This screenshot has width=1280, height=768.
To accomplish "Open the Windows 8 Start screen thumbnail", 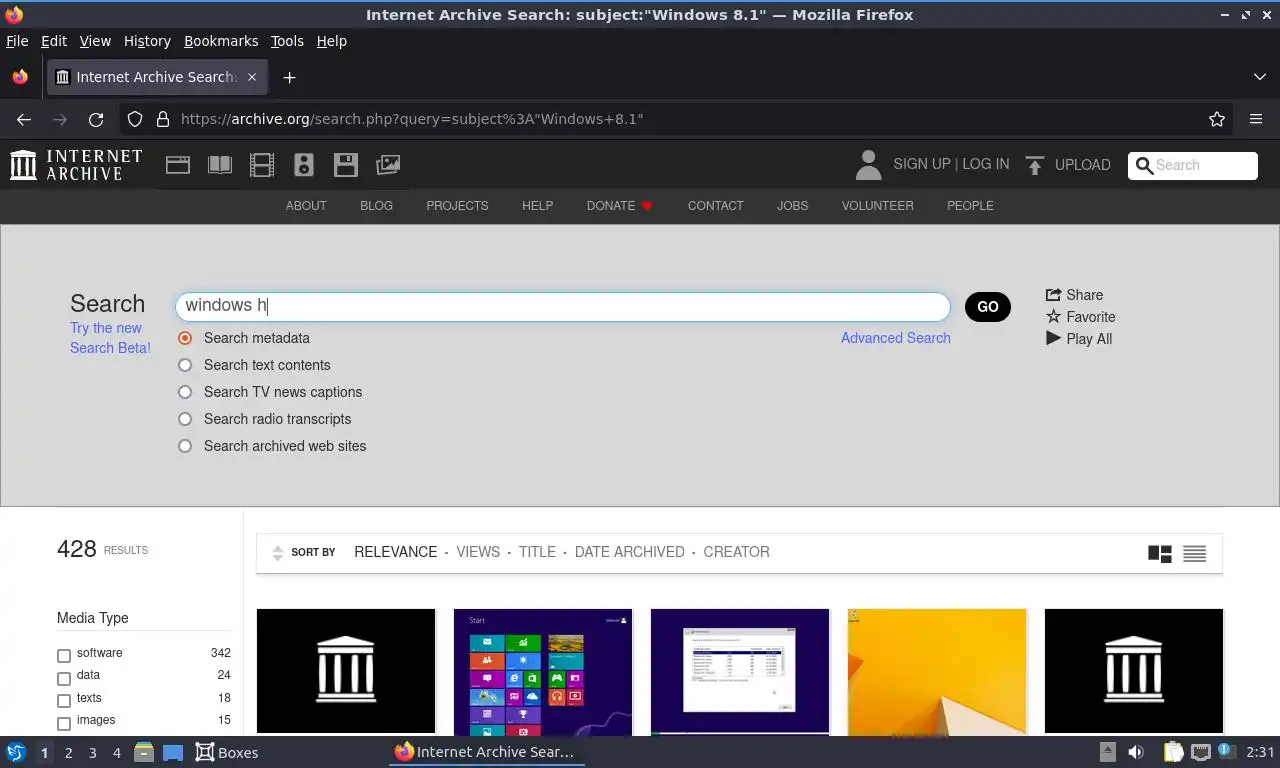I will 543,671.
